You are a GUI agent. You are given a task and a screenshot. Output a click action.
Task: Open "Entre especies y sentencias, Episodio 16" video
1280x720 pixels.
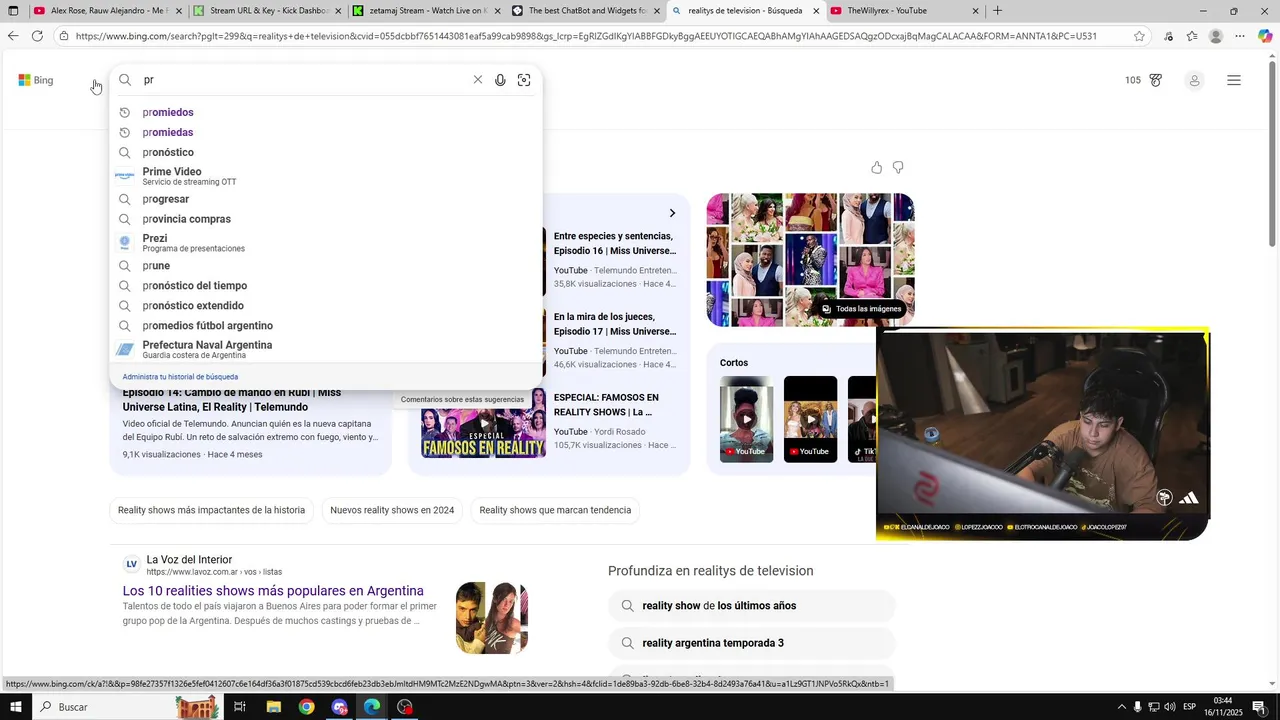point(614,243)
